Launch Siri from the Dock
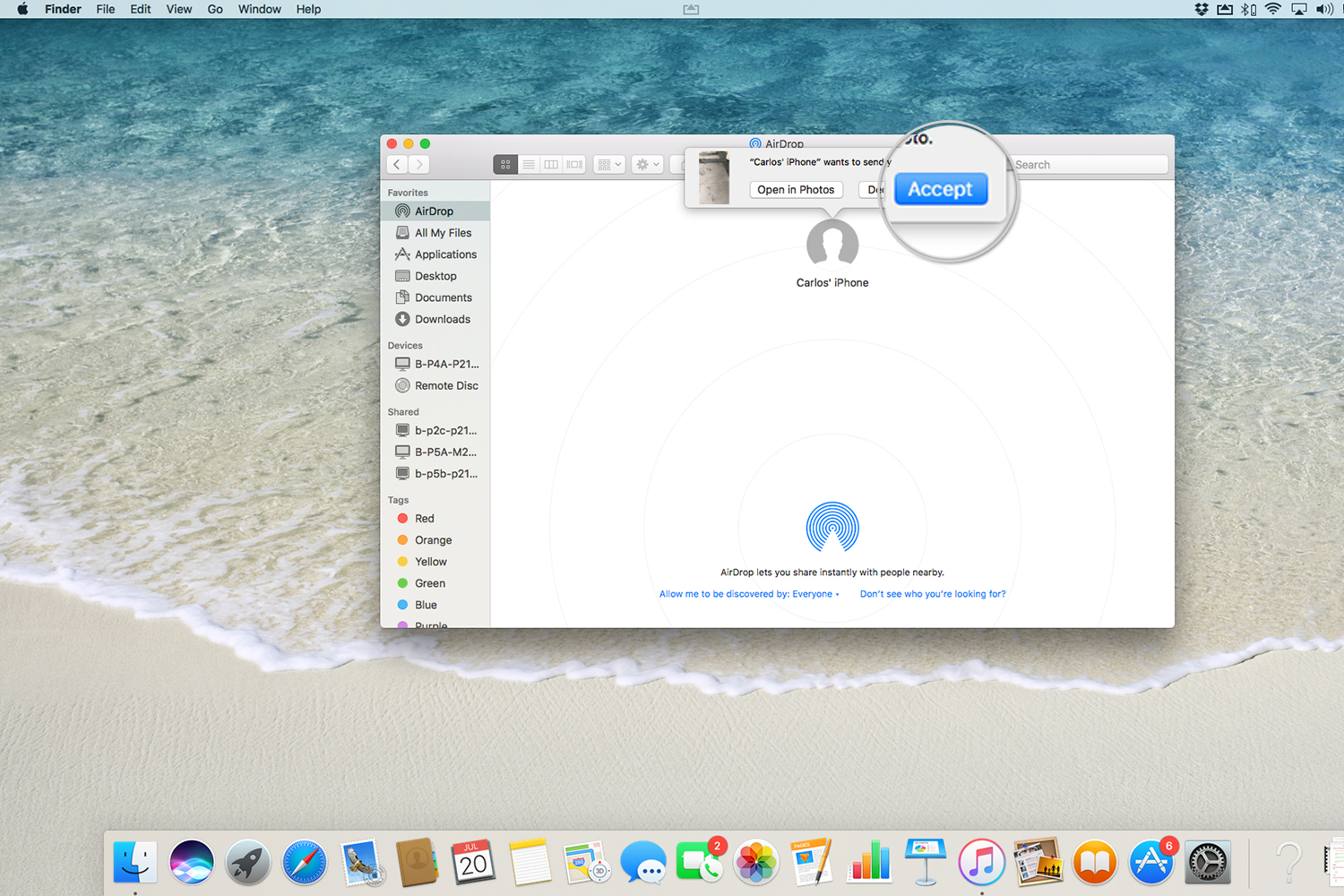This screenshot has width=1344, height=896. point(192,863)
